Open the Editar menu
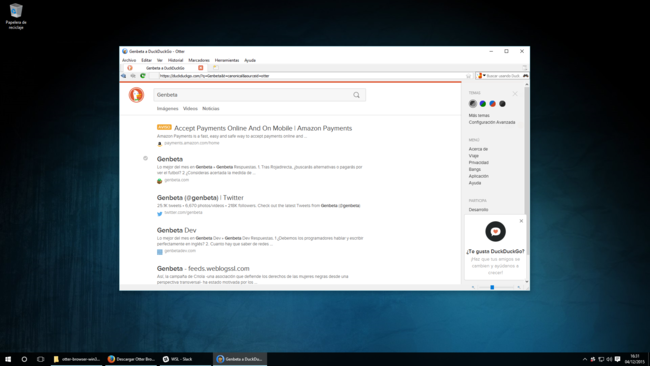The width and height of the screenshot is (650, 366). point(146,60)
